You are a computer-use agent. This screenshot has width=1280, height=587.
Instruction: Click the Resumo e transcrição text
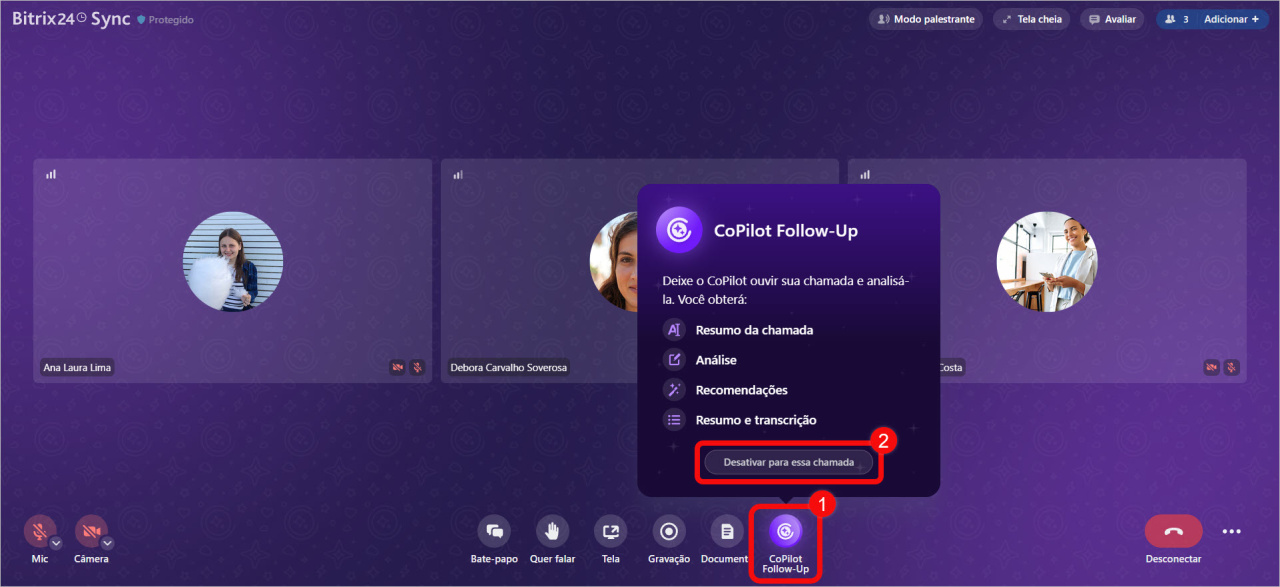click(x=756, y=420)
